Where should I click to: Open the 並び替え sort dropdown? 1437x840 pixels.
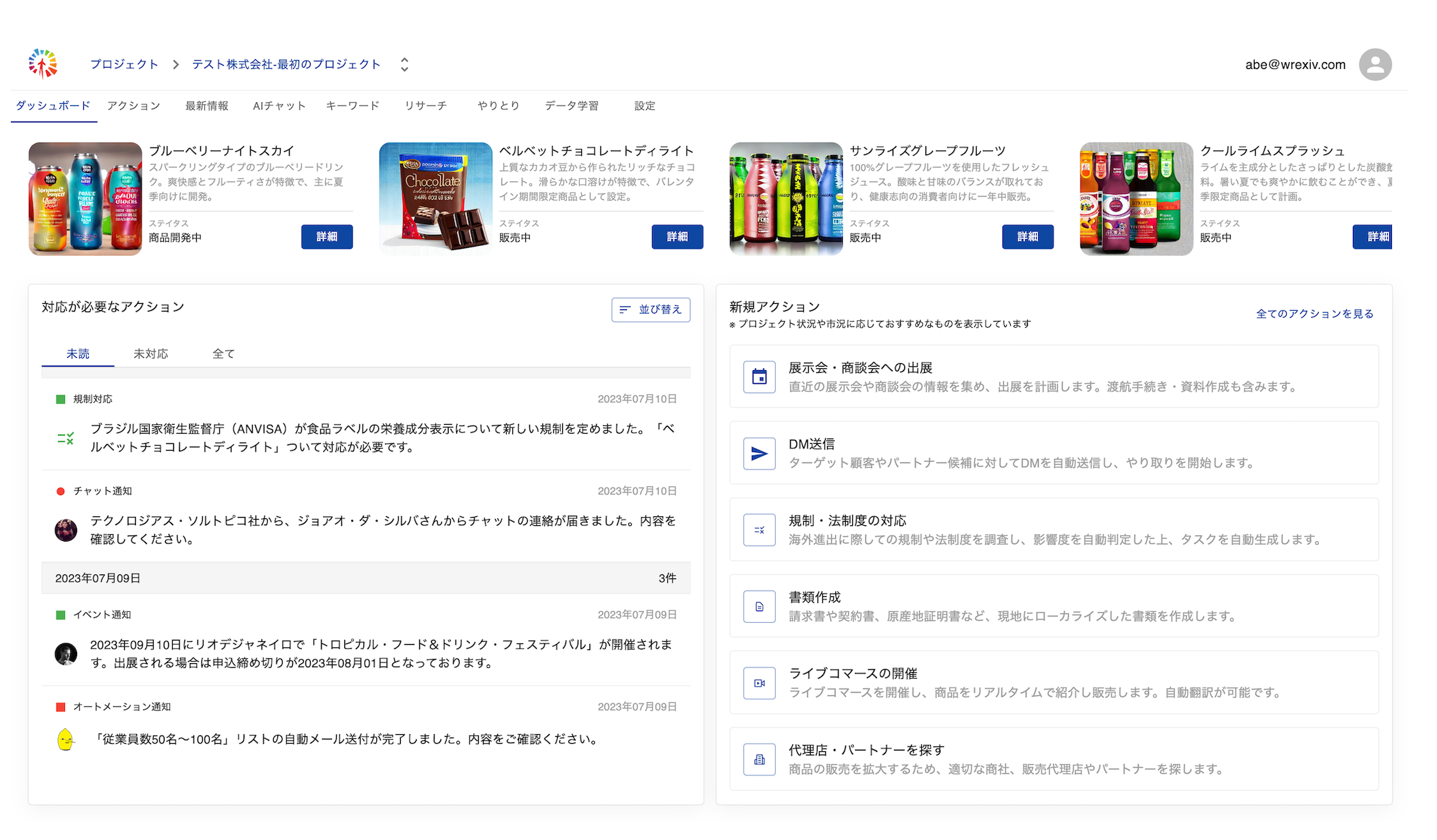pyautogui.click(x=650, y=309)
